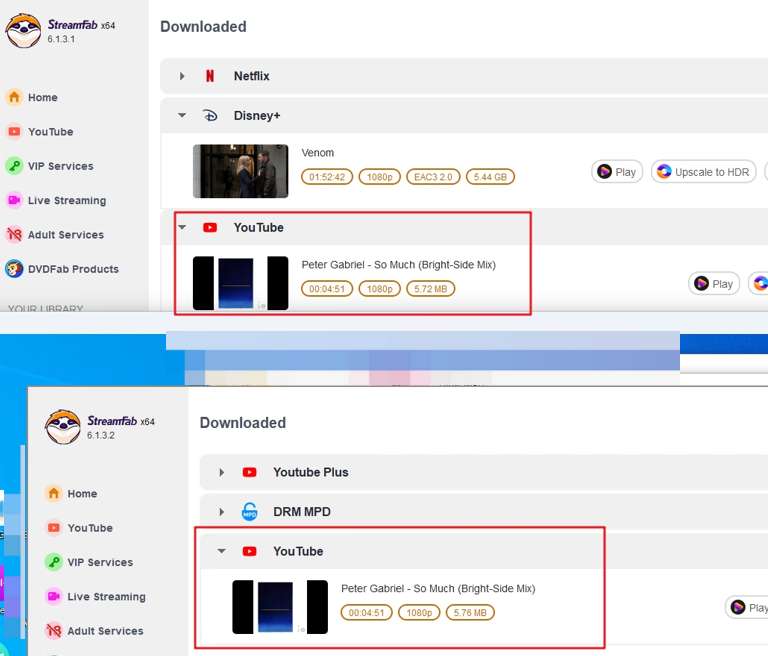Click Home house icon in 6.1.3.2 window
The image size is (768, 656).
[54, 493]
